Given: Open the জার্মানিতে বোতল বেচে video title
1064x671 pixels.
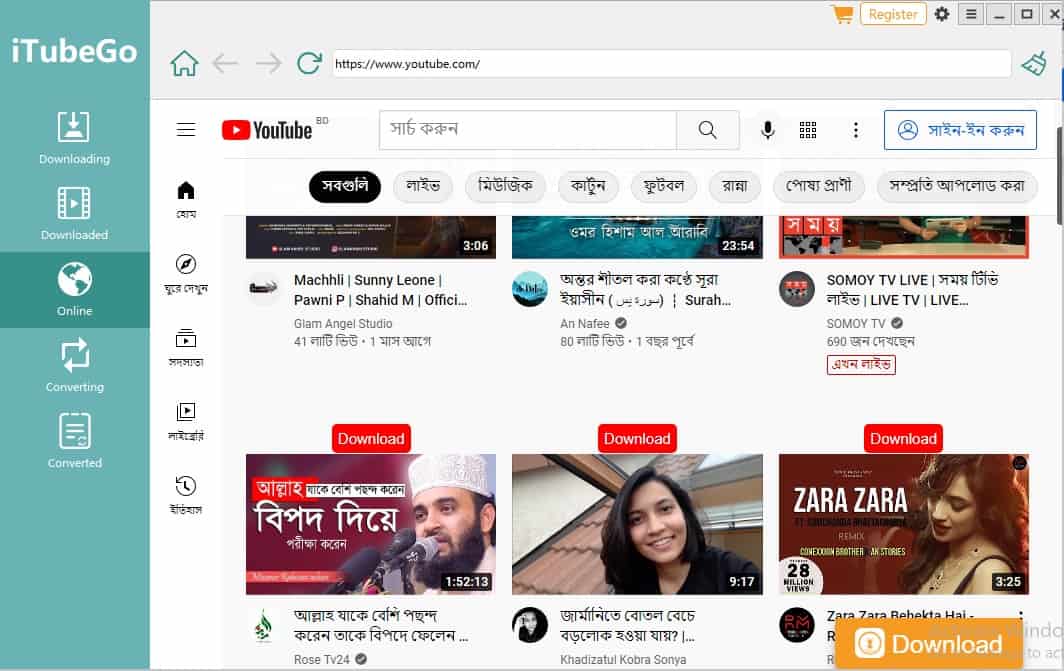Looking at the screenshot, I should click(x=628, y=626).
